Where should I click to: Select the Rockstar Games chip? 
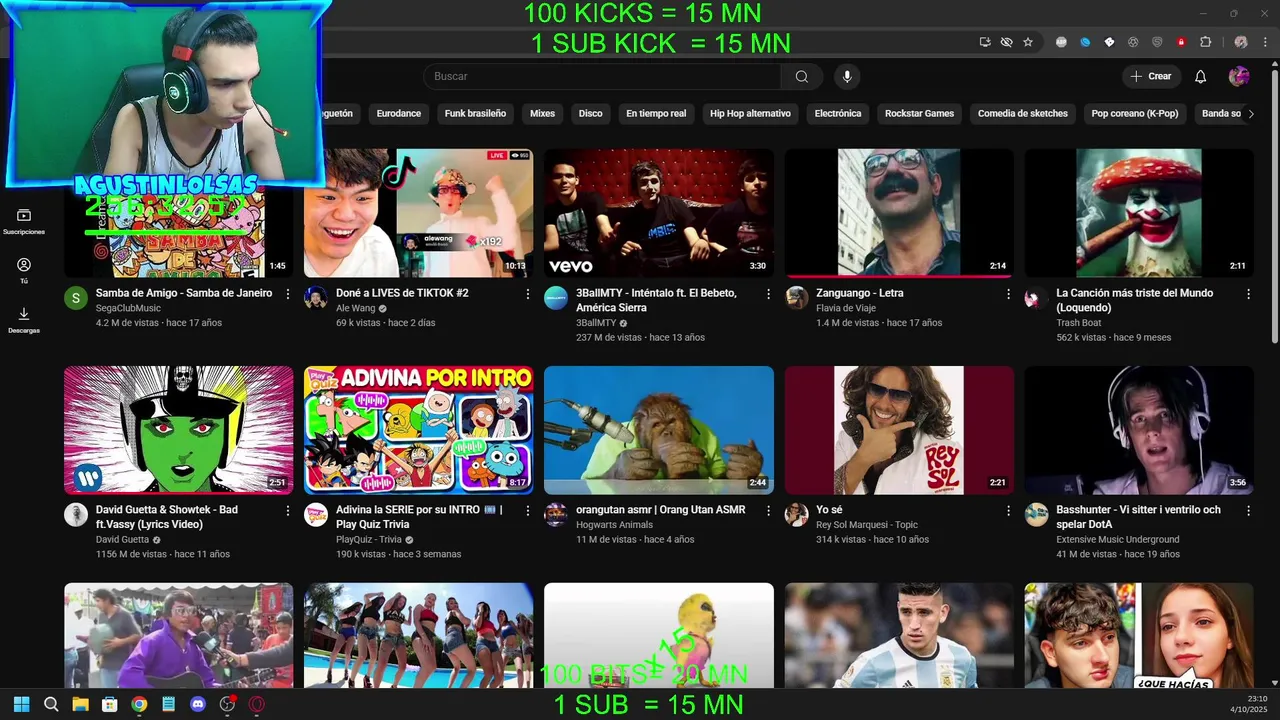point(919,114)
